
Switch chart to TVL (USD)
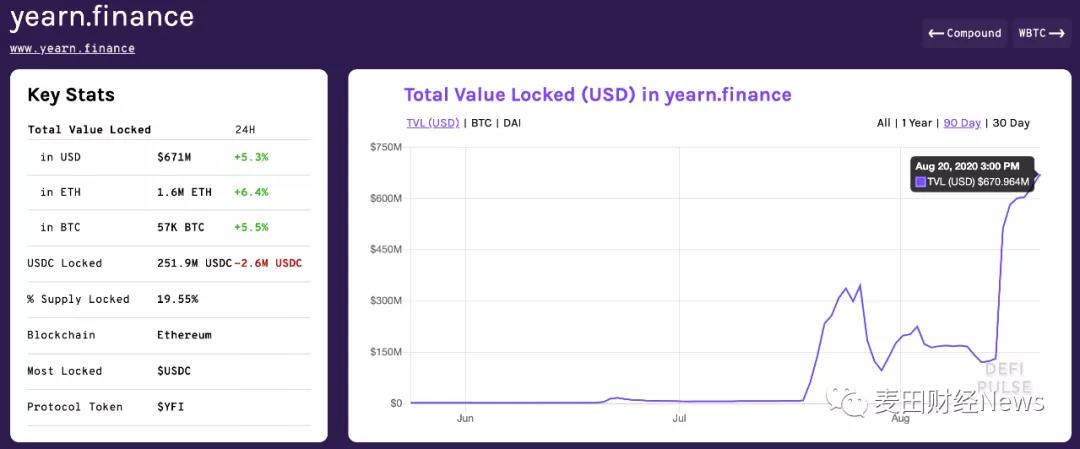(432, 123)
